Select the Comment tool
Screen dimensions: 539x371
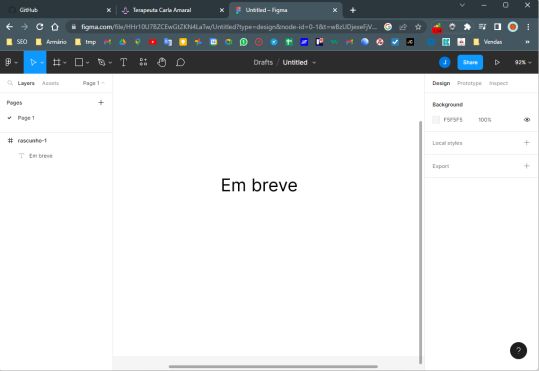(x=180, y=62)
